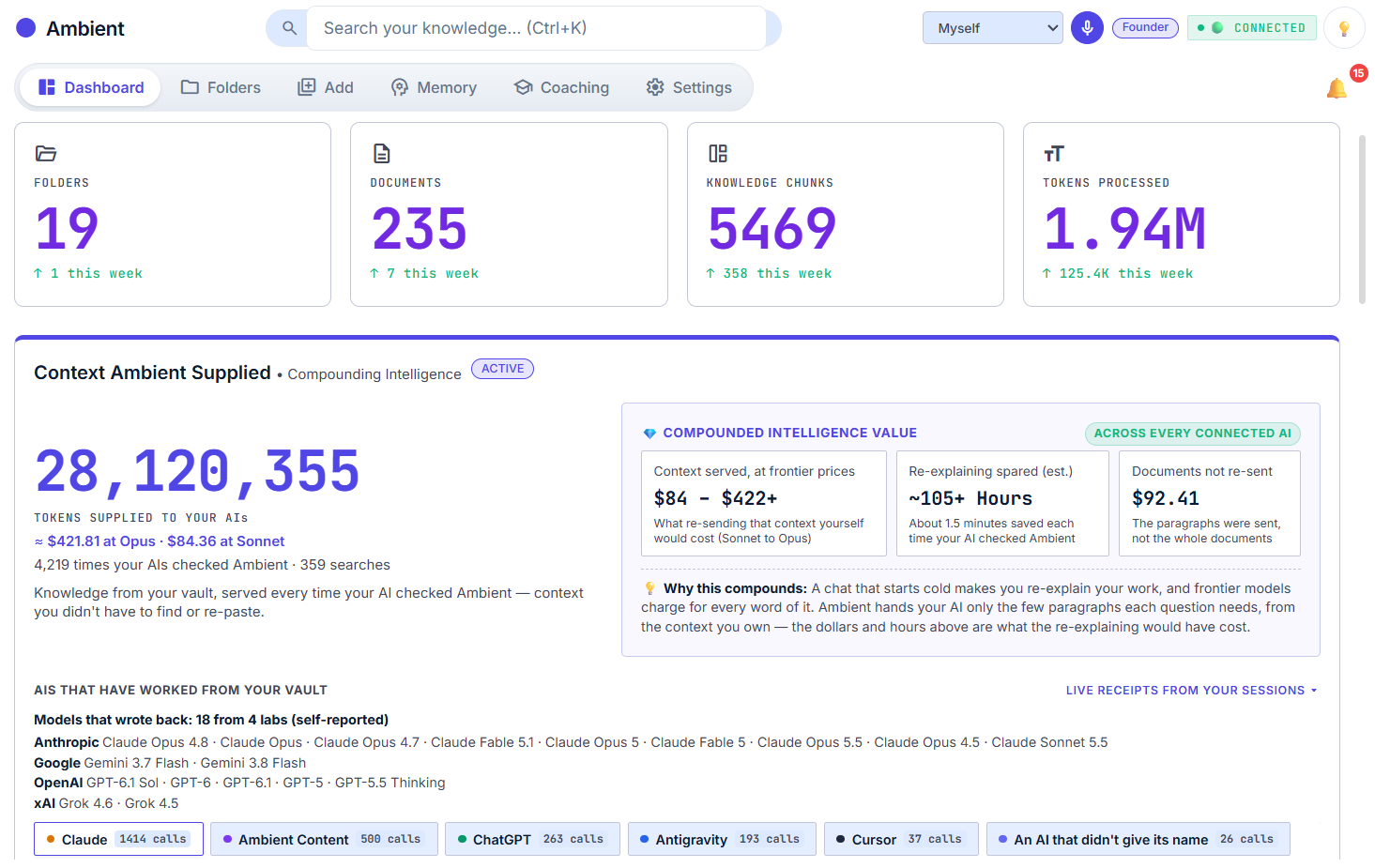Click the Ambient logo circle
The height and width of the screenshot is (868, 1375).
pos(26,28)
